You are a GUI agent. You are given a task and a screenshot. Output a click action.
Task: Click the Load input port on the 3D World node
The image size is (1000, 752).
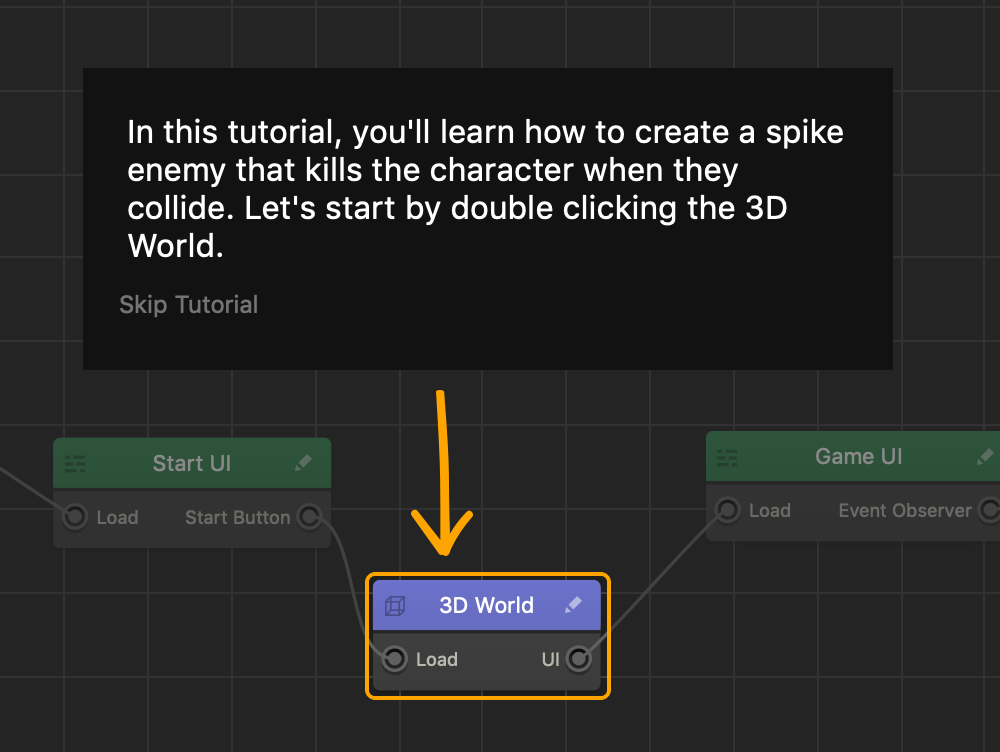coord(396,659)
